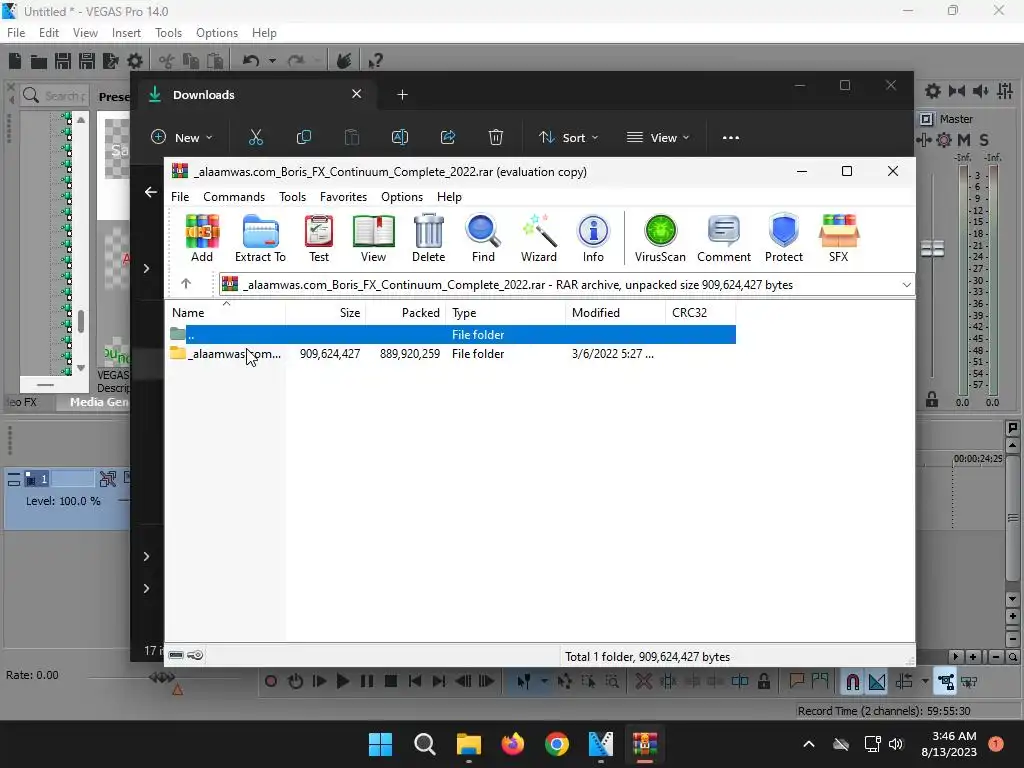1024x768 pixels.
Task: Click the Delete trash can in WinRAR
Action: tap(428, 239)
